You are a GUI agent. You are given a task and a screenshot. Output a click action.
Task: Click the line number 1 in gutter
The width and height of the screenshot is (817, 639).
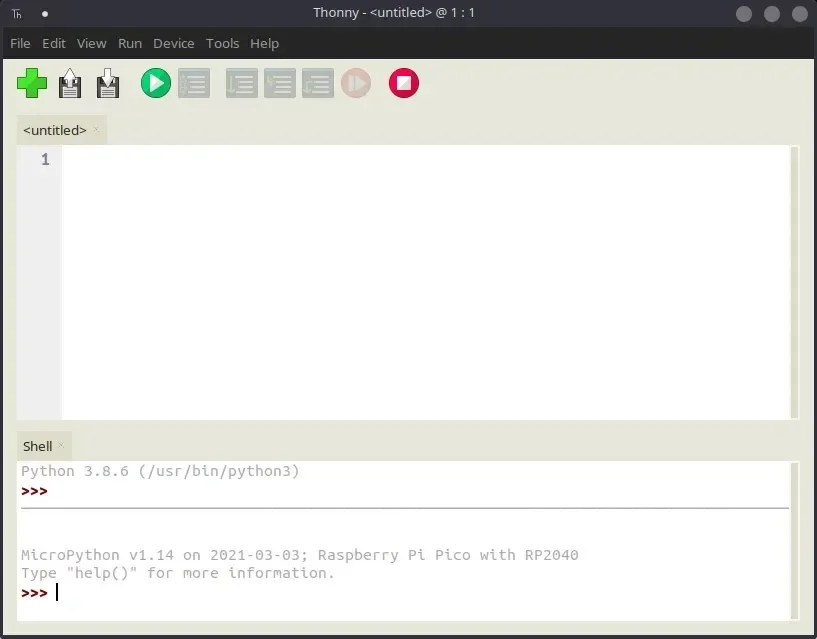[x=45, y=159]
